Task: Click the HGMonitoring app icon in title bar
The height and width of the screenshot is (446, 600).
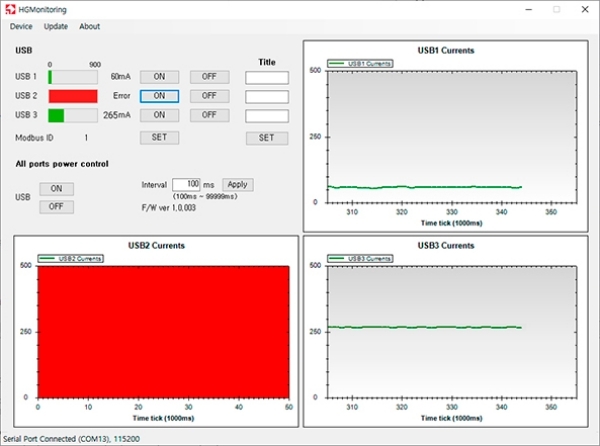Action: [10, 9]
